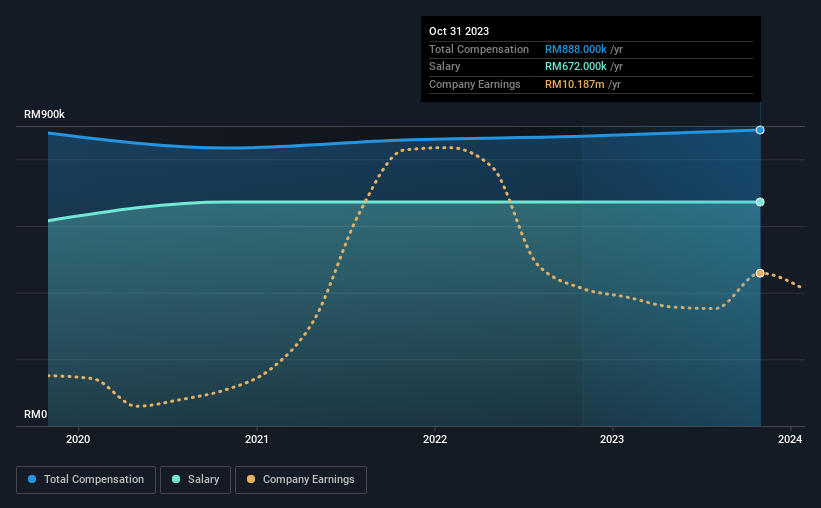Click the Company Earnings tooltip row label
The width and height of the screenshot is (821, 508).
pos(475,84)
